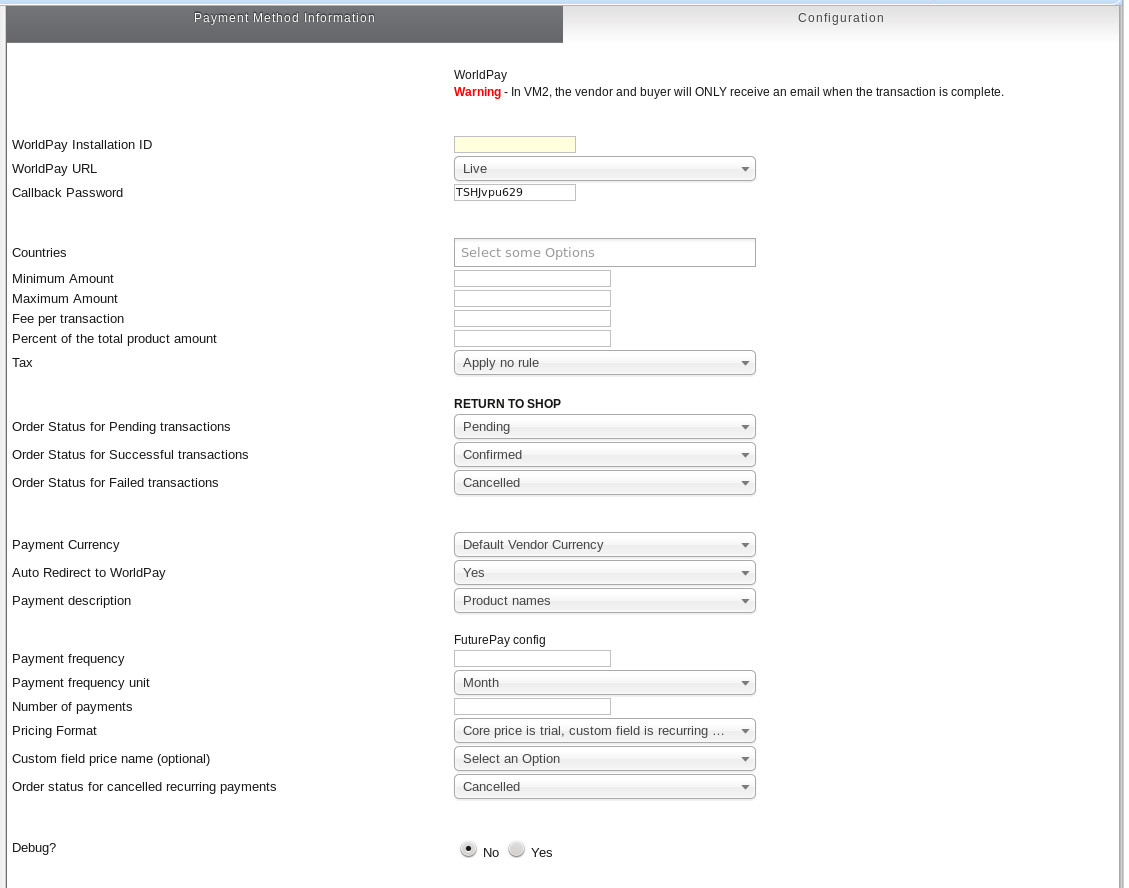The width and height of the screenshot is (1129, 888).
Task: Click the Pricing Format label
Action: pos(54,731)
